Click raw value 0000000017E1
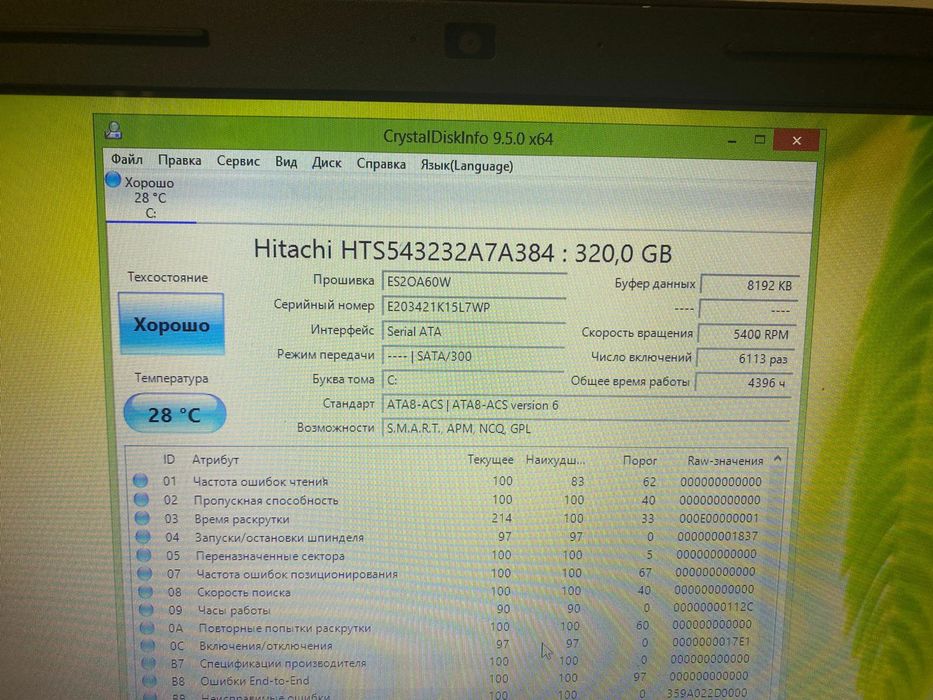 [712, 642]
